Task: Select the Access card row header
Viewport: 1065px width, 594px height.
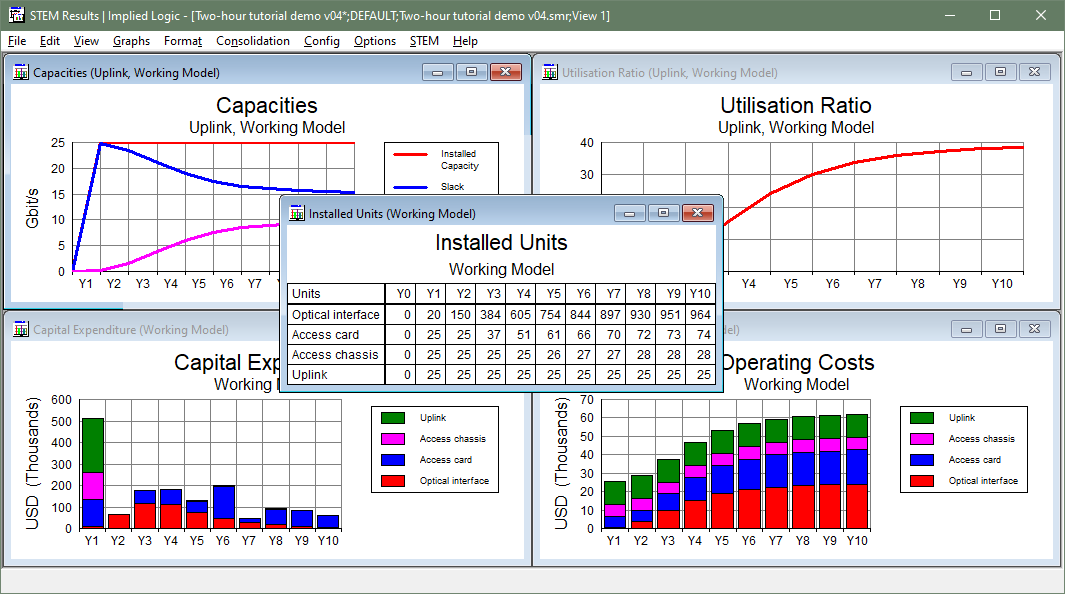Action: click(336, 335)
